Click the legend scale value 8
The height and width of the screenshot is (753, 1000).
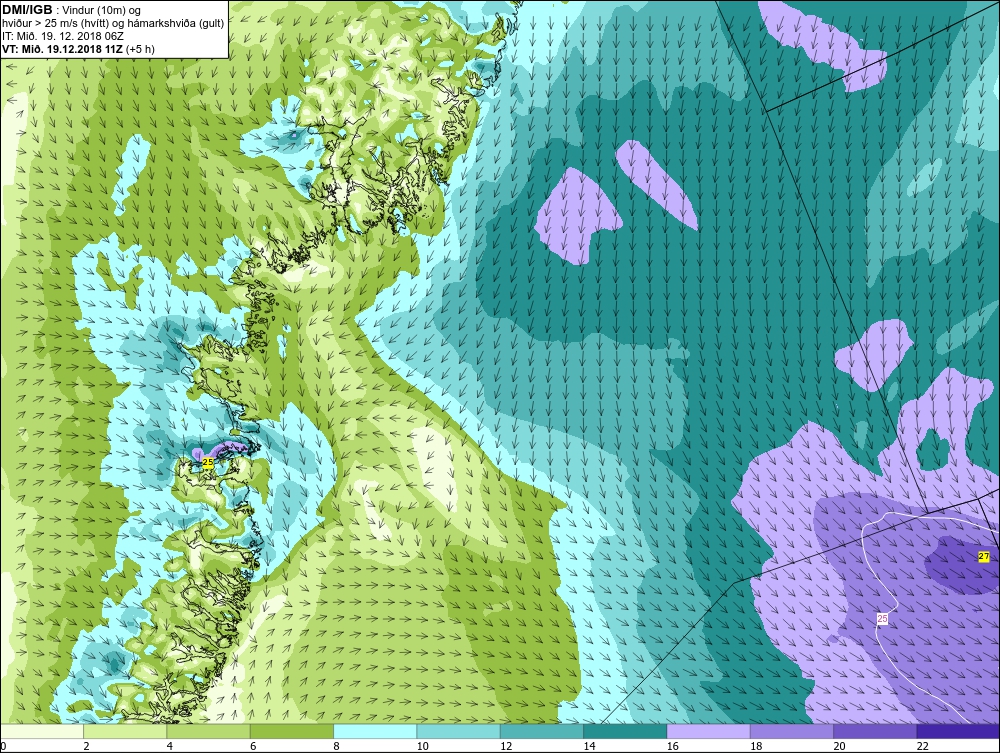[336, 747]
